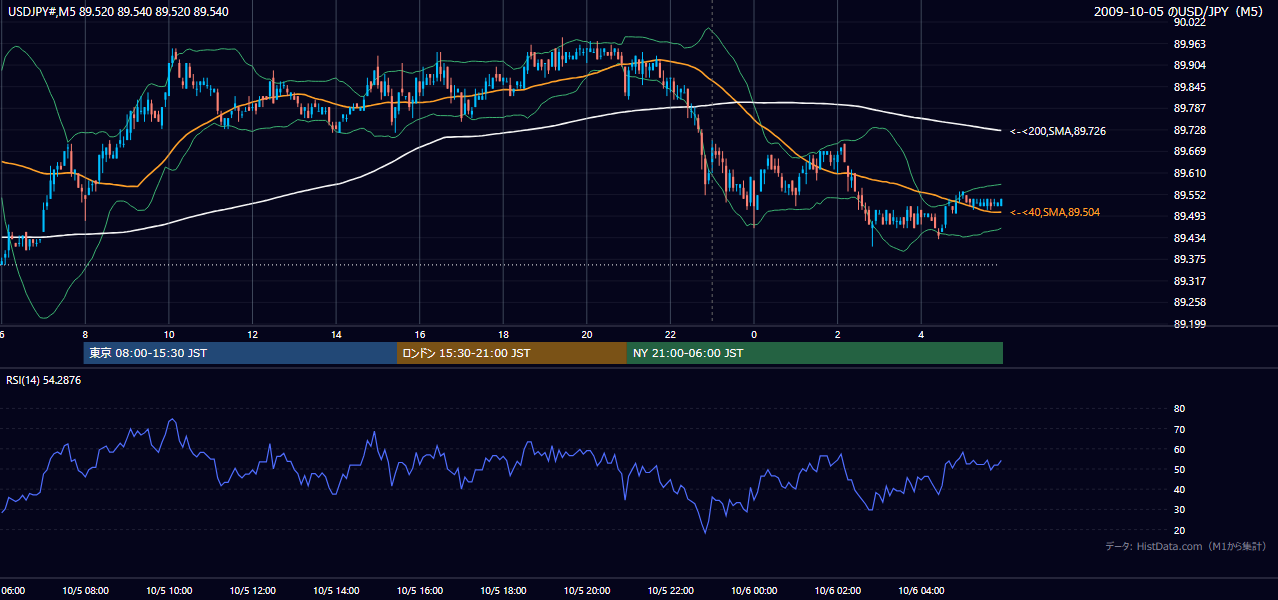
Task: Click the RSI scale value 30
Action: point(1179,510)
